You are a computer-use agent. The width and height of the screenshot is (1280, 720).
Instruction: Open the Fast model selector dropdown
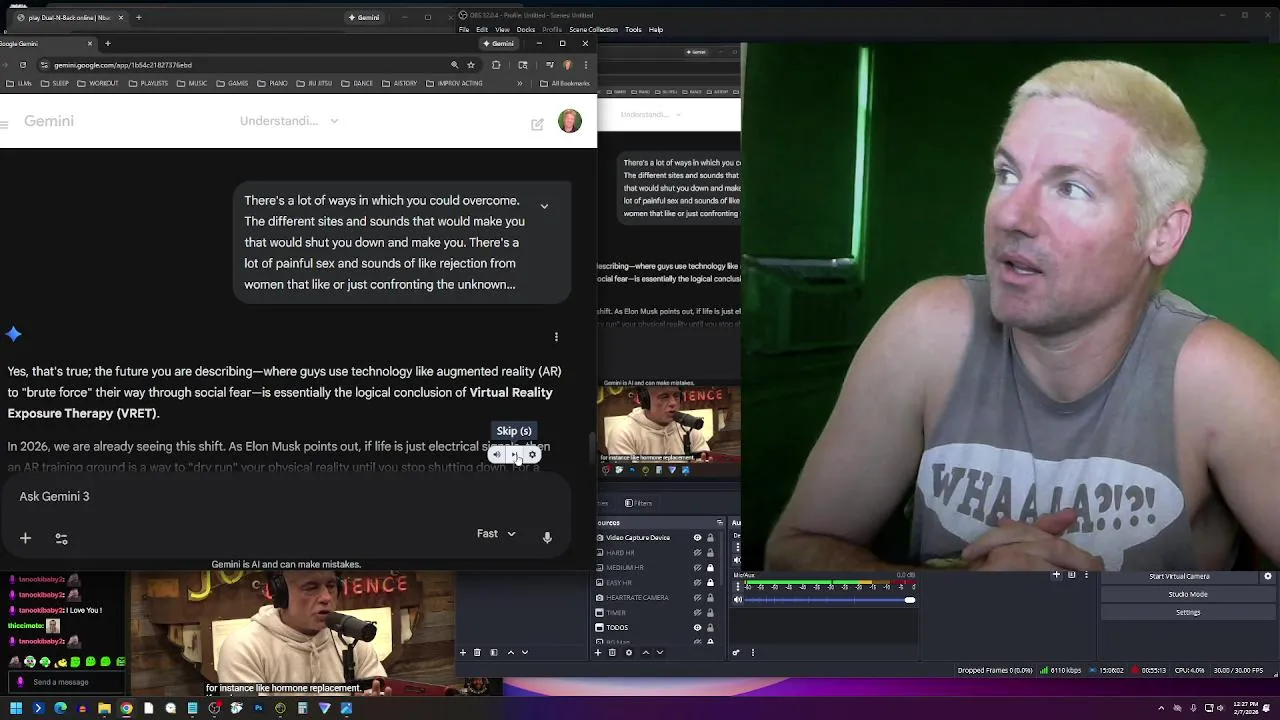(496, 534)
